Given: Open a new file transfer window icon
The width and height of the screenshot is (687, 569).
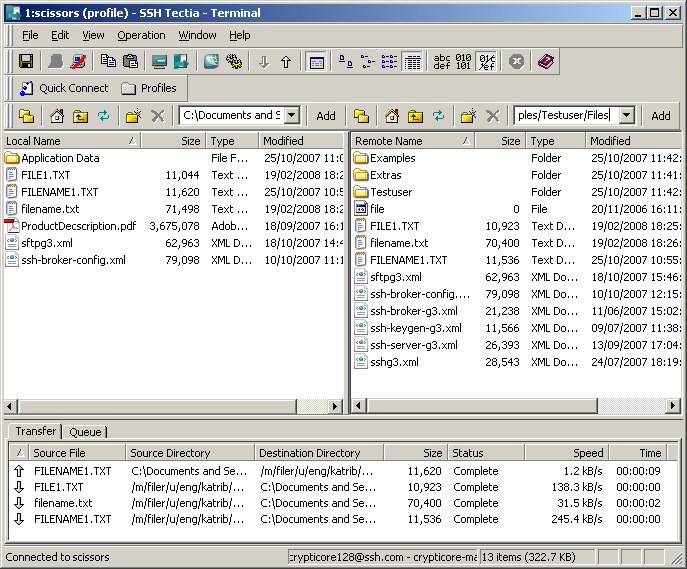Looking at the screenshot, I should tap(181, 61).
